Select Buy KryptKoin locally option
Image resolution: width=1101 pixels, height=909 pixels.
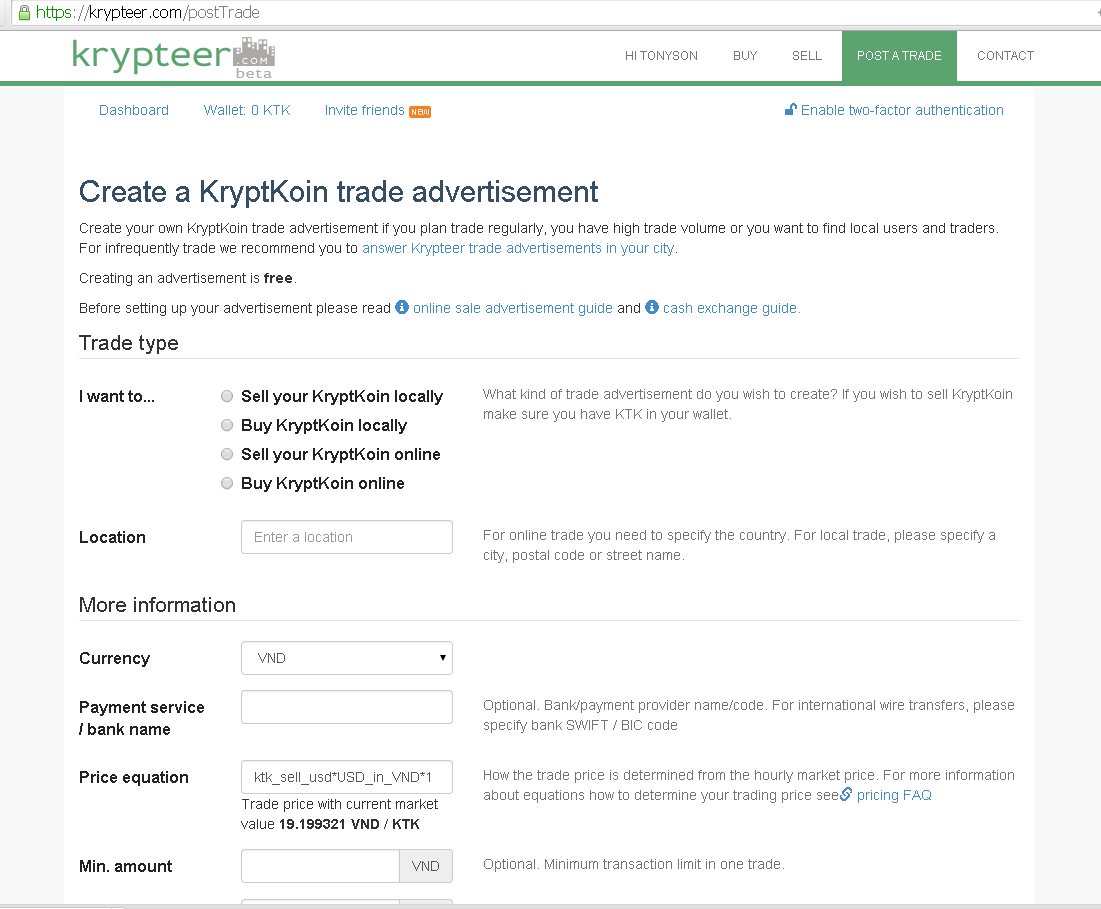[x=227, y=425]
